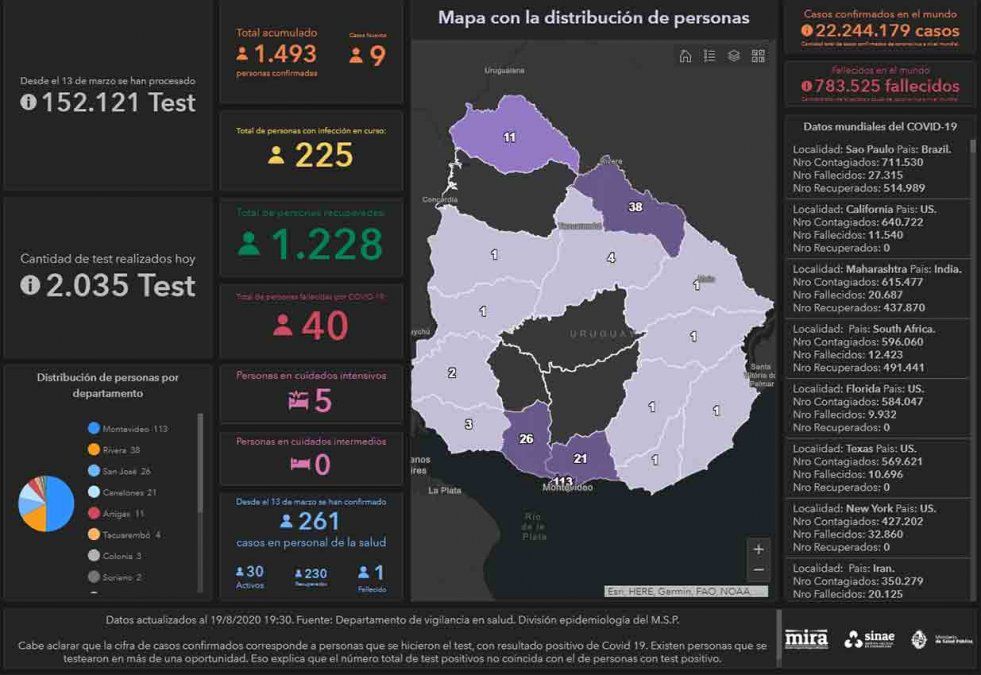
Task: Click info icon beside 22.244.179 casos
Action: (807, 30)
